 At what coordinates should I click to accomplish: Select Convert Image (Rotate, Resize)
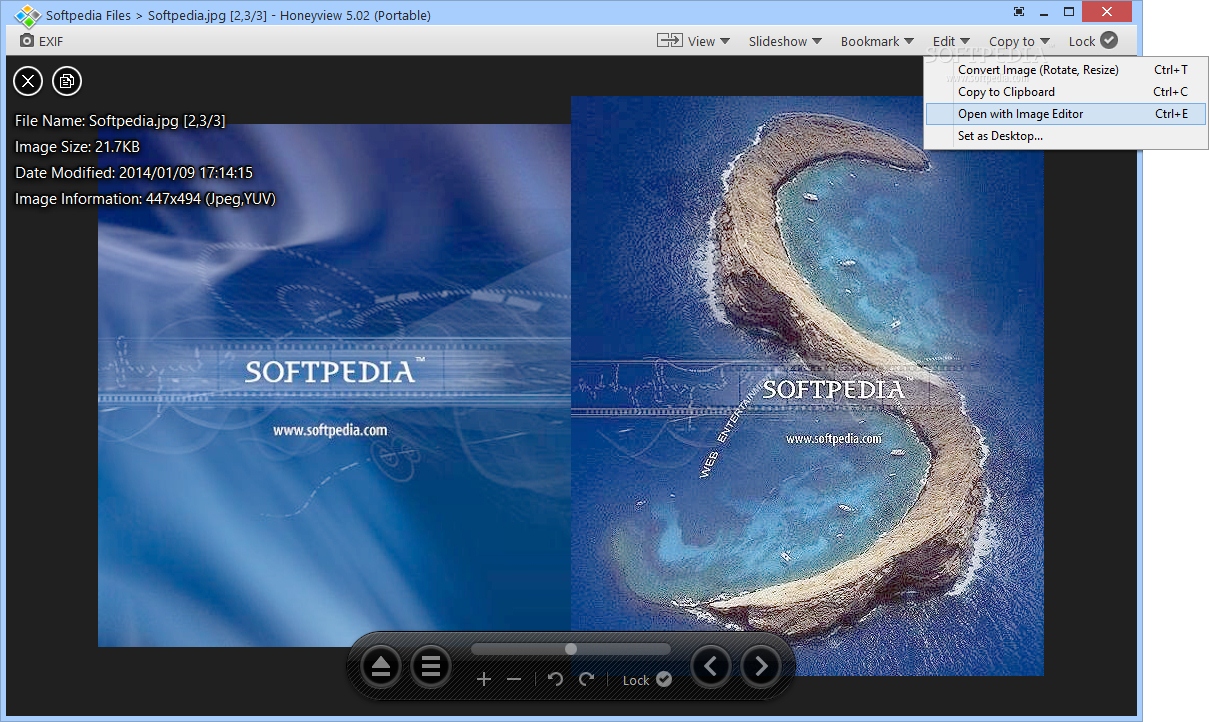[x=1038, y=70]
